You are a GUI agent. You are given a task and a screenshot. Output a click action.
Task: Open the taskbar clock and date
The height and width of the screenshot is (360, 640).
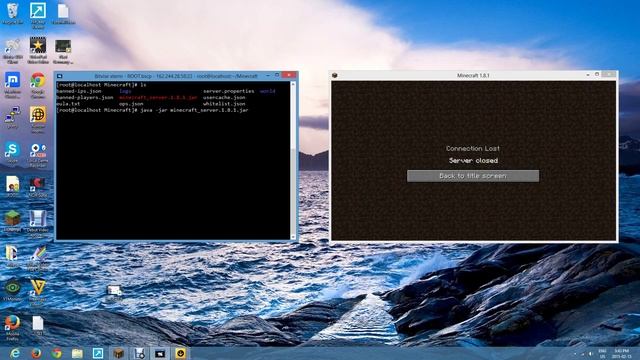coord(621,353)
